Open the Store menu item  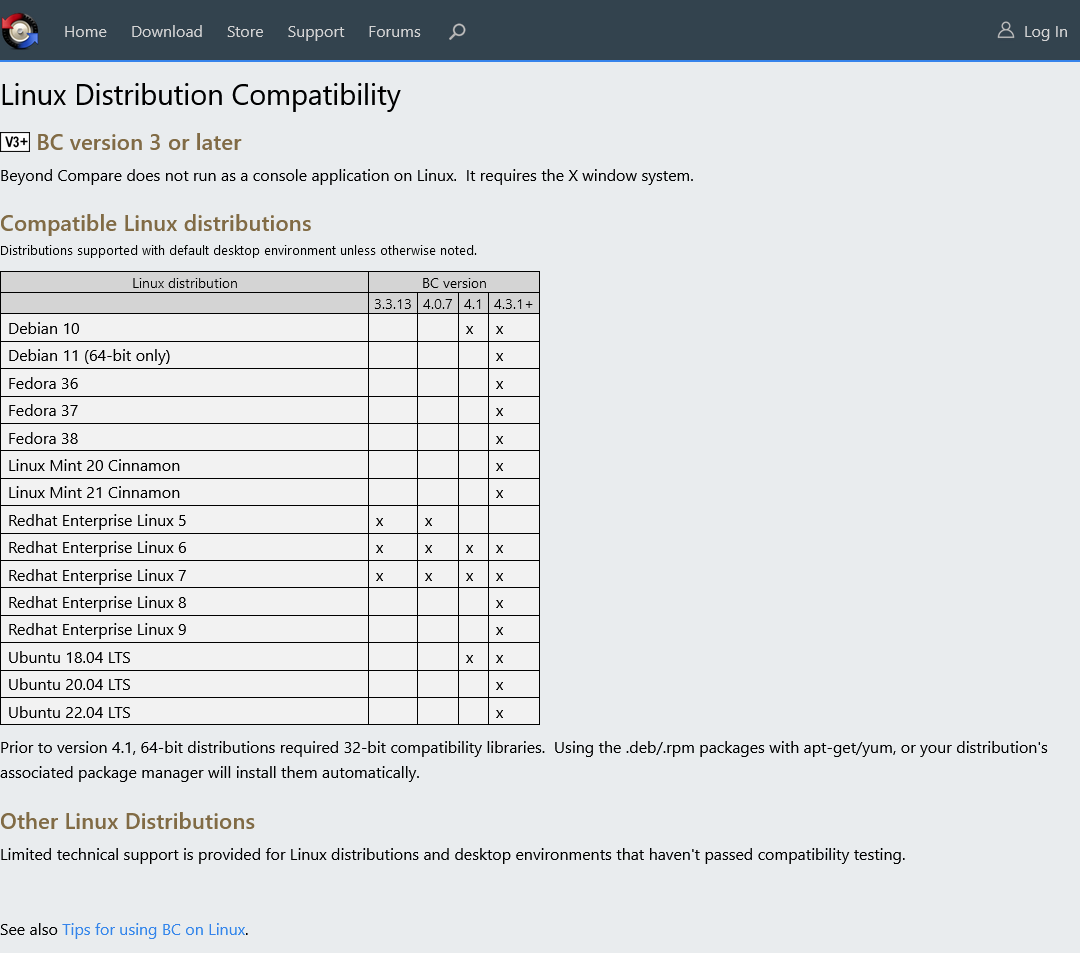[x=245, y=32]
